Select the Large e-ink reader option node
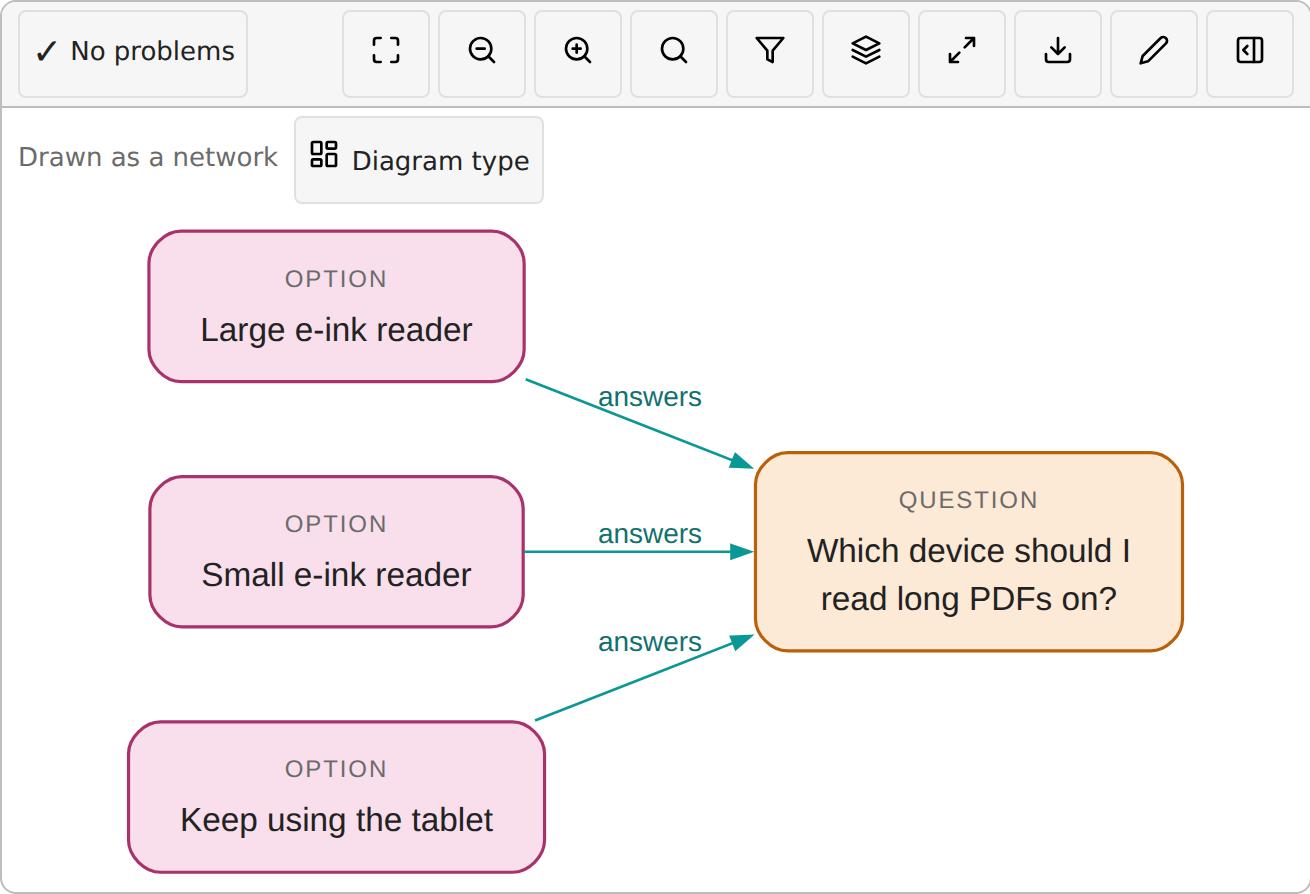The height and width of the screenshot is (894, 1310). pos(337,306)
